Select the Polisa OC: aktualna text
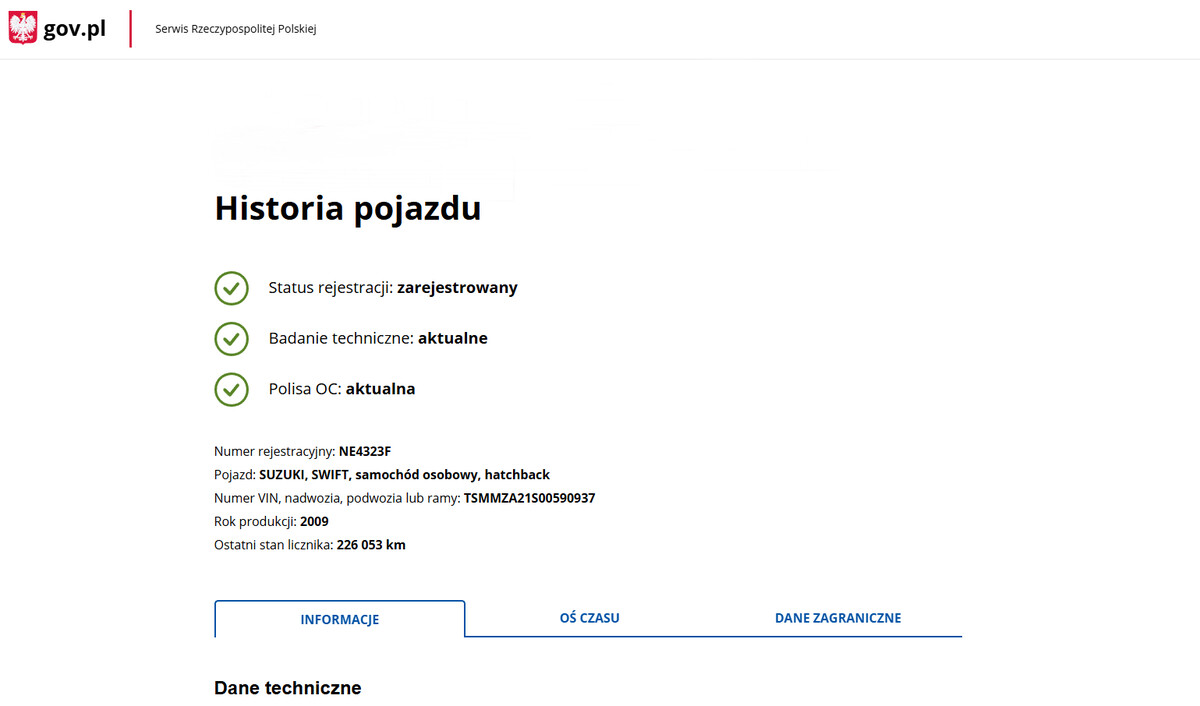The width and height of the screenshot is (1200, 706). tap(341, 389)
